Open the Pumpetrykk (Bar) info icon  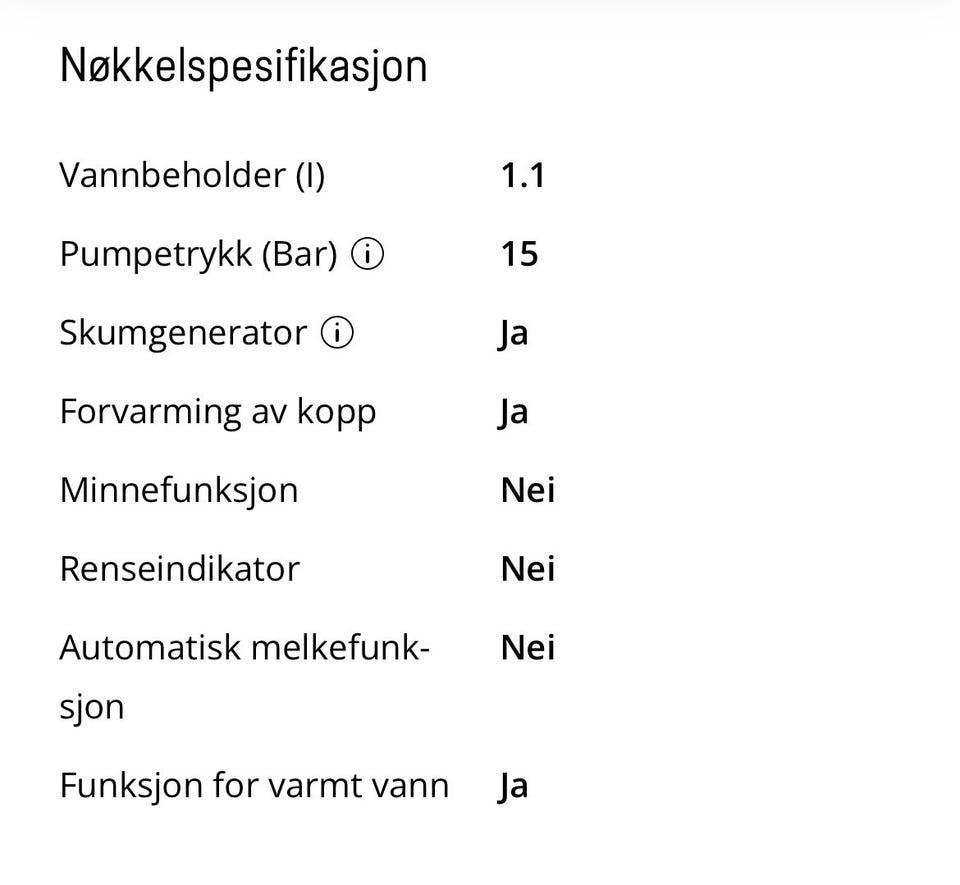coord(367,254)
